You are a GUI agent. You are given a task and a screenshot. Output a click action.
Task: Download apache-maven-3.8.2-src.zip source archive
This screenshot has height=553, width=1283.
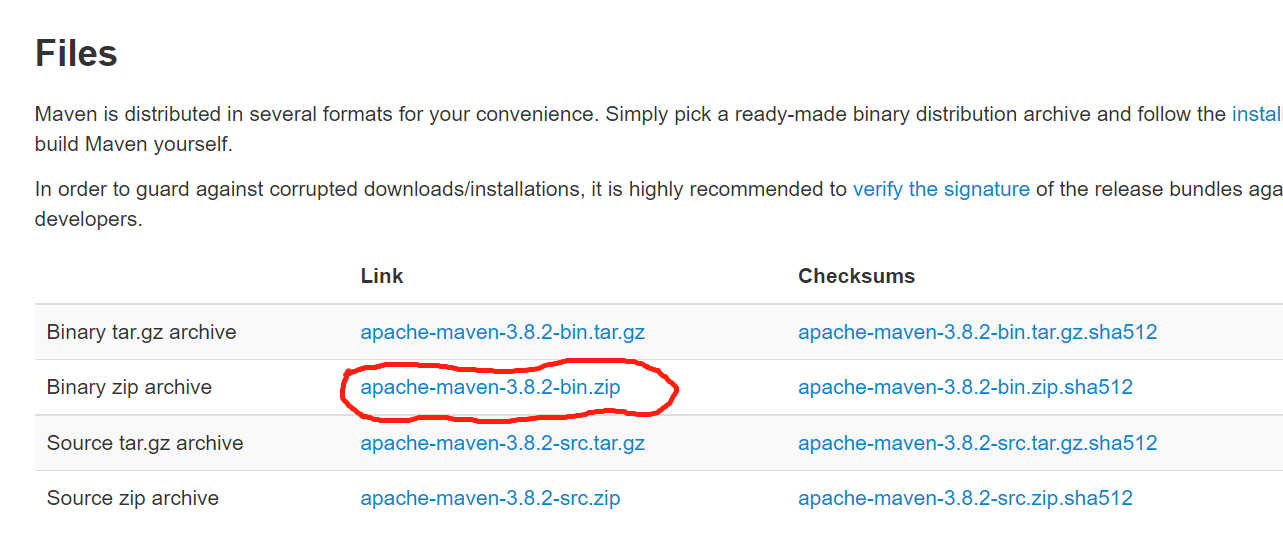[x=490, y=498]
